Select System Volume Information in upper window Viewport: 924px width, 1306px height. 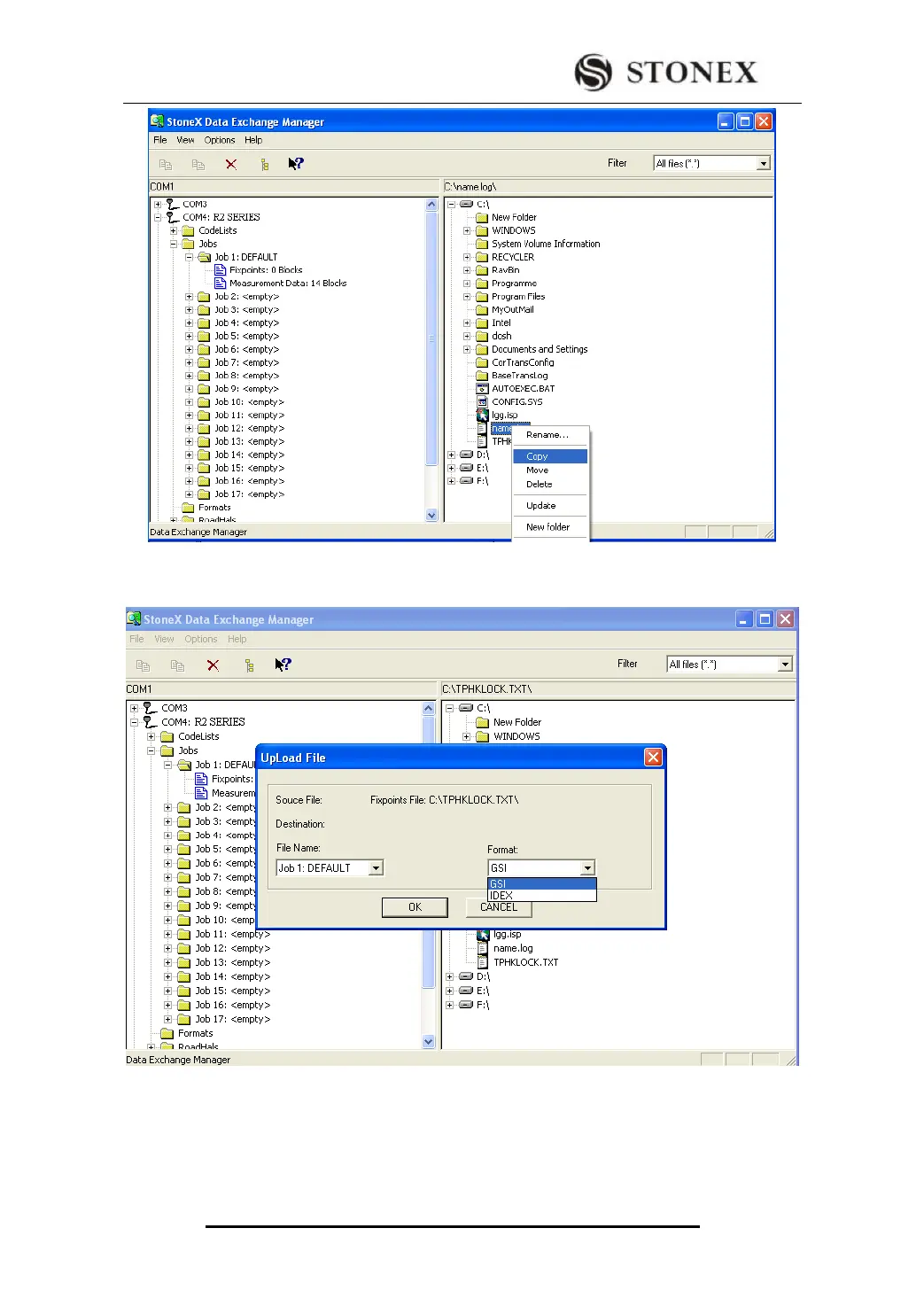tap(546, 244)
